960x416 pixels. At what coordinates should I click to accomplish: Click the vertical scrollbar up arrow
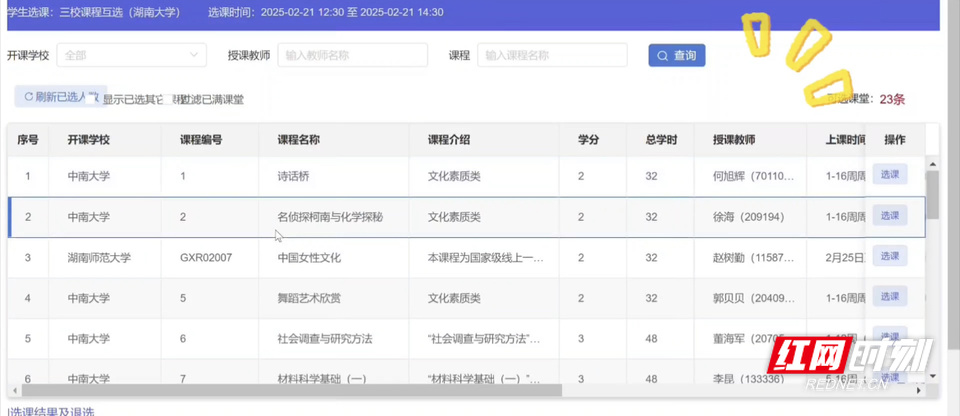[x=932, y=164]
